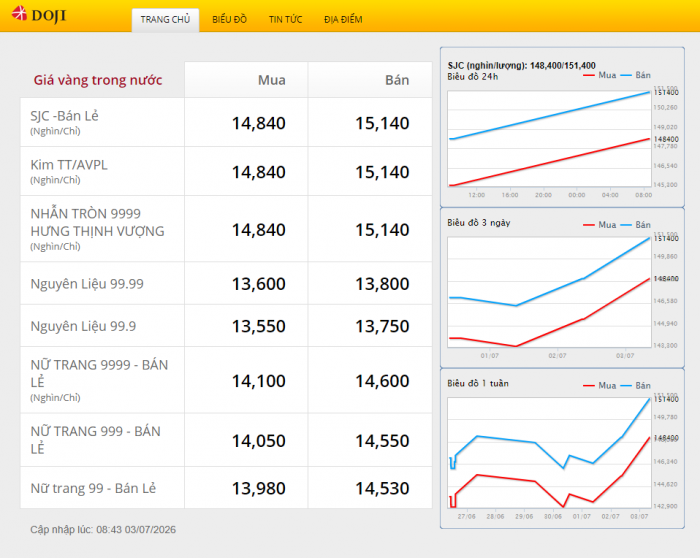Click the DOJI logo icon

(20, 14)
